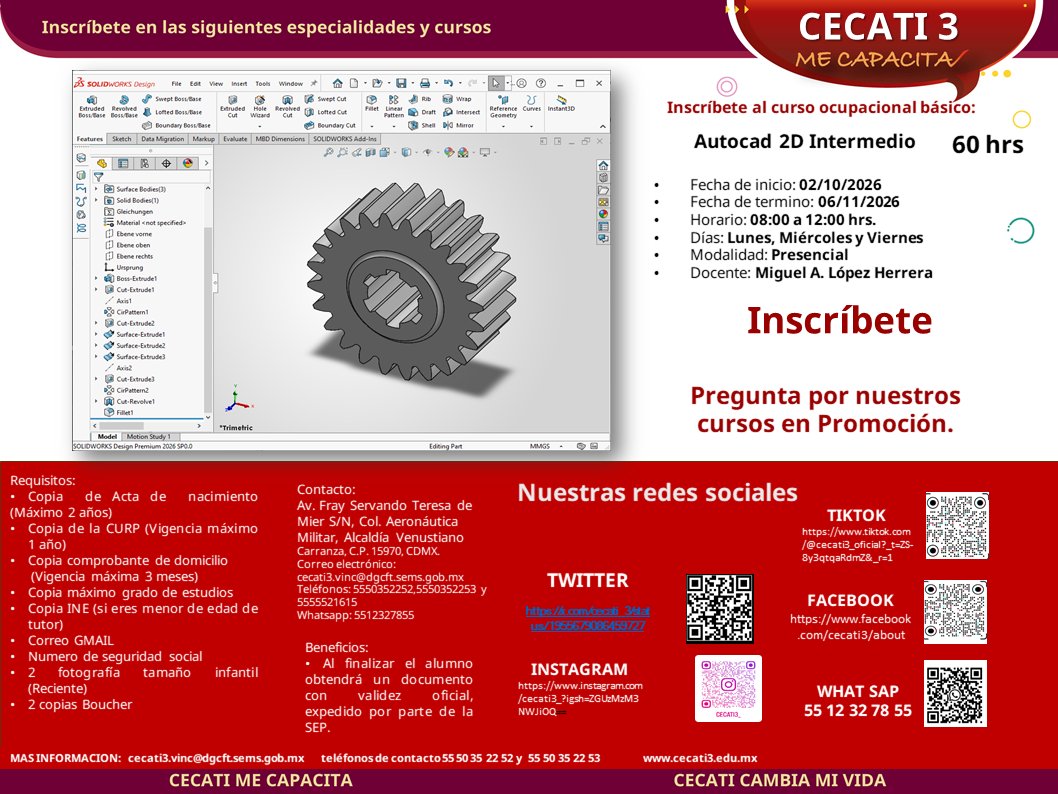Select Material <not specified> tree item
Screen dimensions: 1058x794
(145, 223)
